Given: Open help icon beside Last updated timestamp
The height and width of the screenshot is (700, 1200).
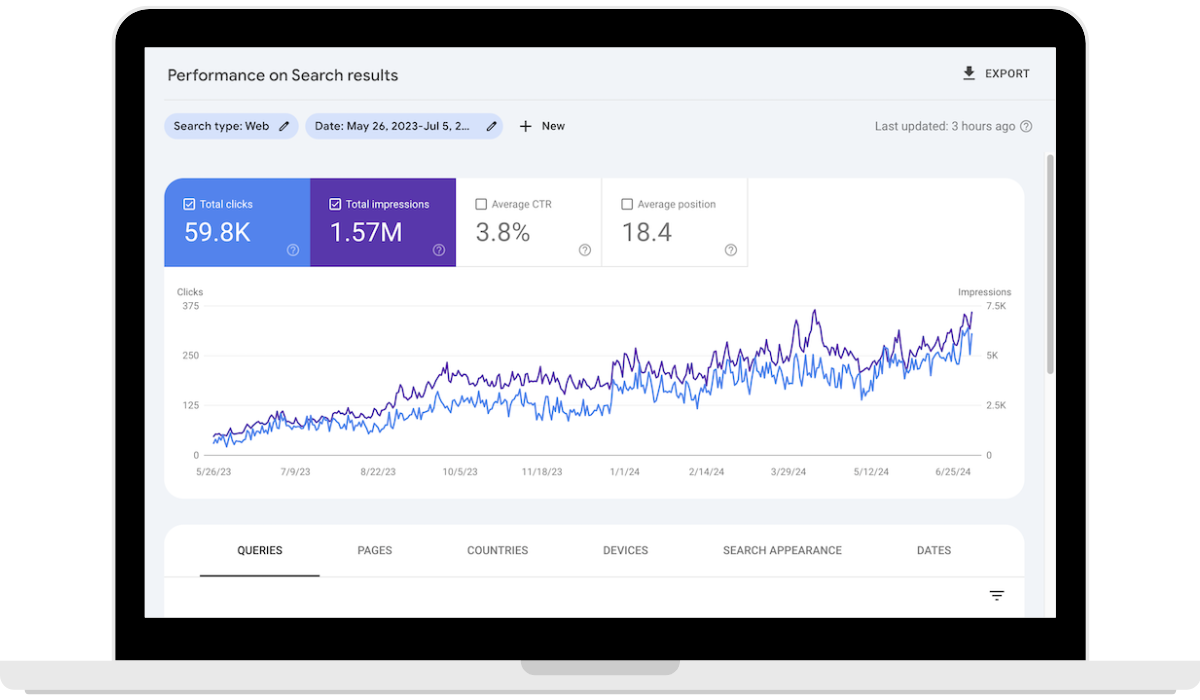Looking at the screenshot, I should [1026, 126].
